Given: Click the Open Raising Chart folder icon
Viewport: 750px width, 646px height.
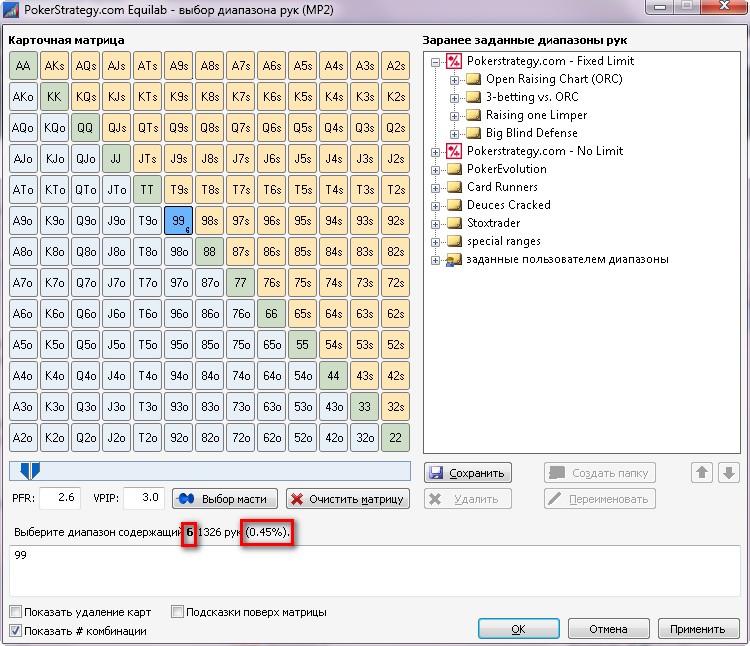Looking at the screenshot, I should pos(473,79).
